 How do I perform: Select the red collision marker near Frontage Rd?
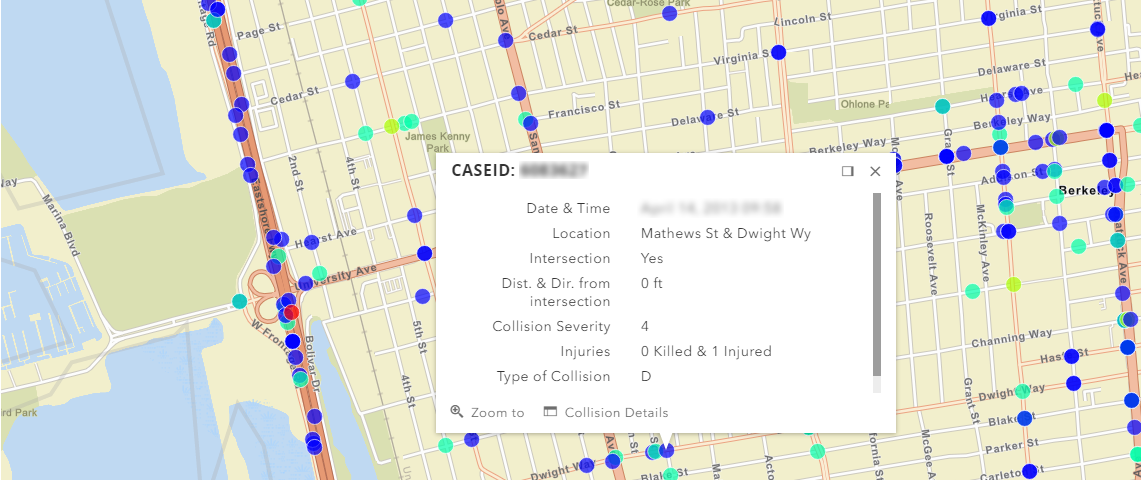pos(291,313)
